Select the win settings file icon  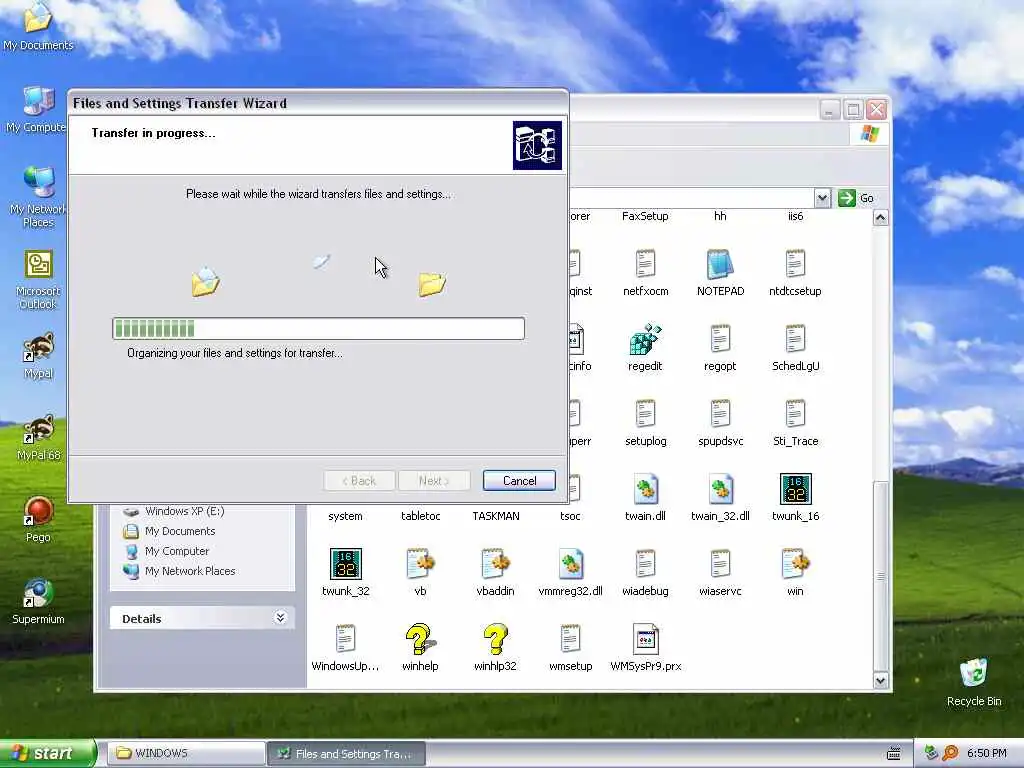pyautogui.click(x=795, y=564)
